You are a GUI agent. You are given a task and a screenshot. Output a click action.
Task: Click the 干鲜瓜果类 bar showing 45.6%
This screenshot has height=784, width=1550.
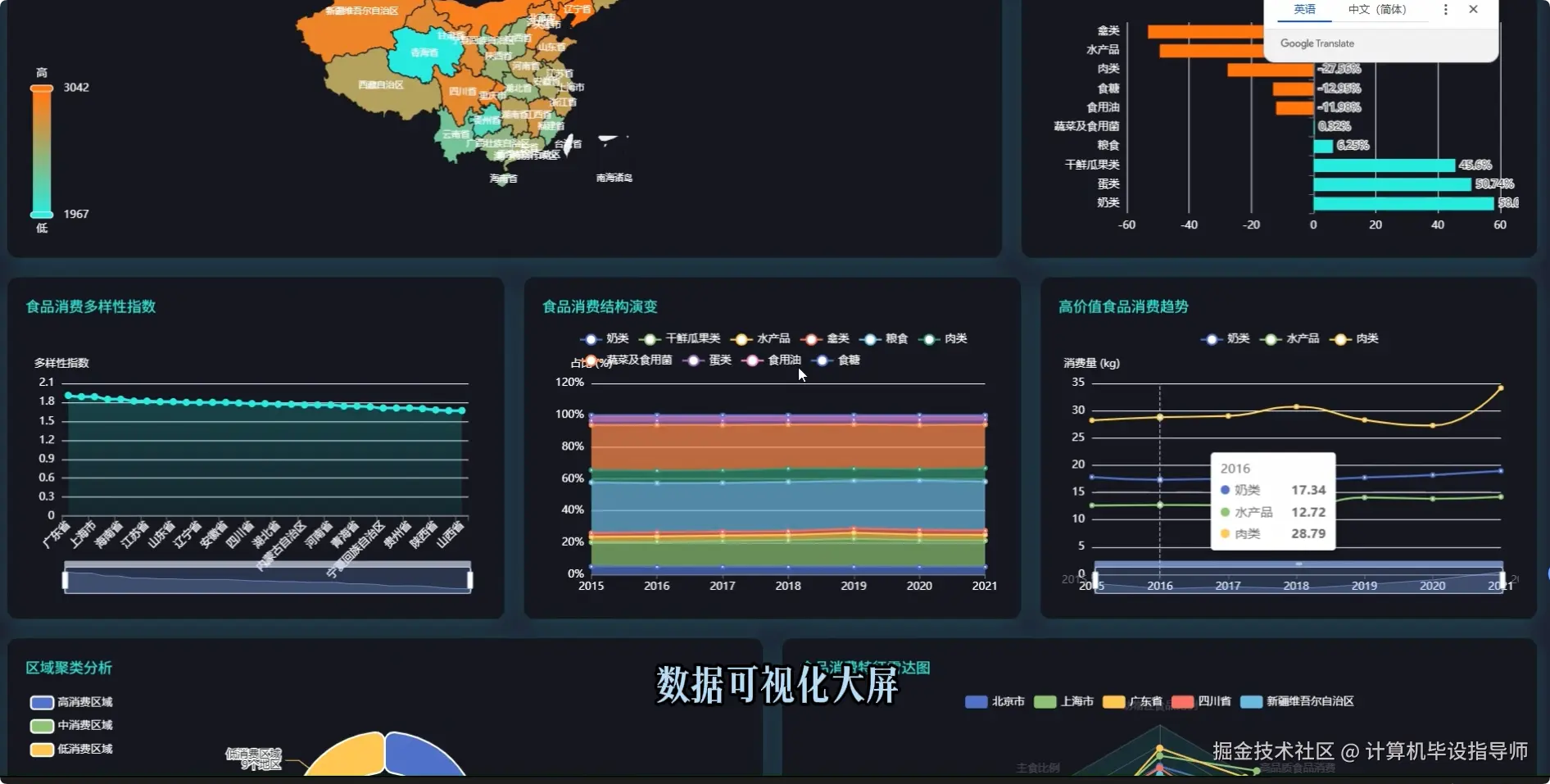1384,165
